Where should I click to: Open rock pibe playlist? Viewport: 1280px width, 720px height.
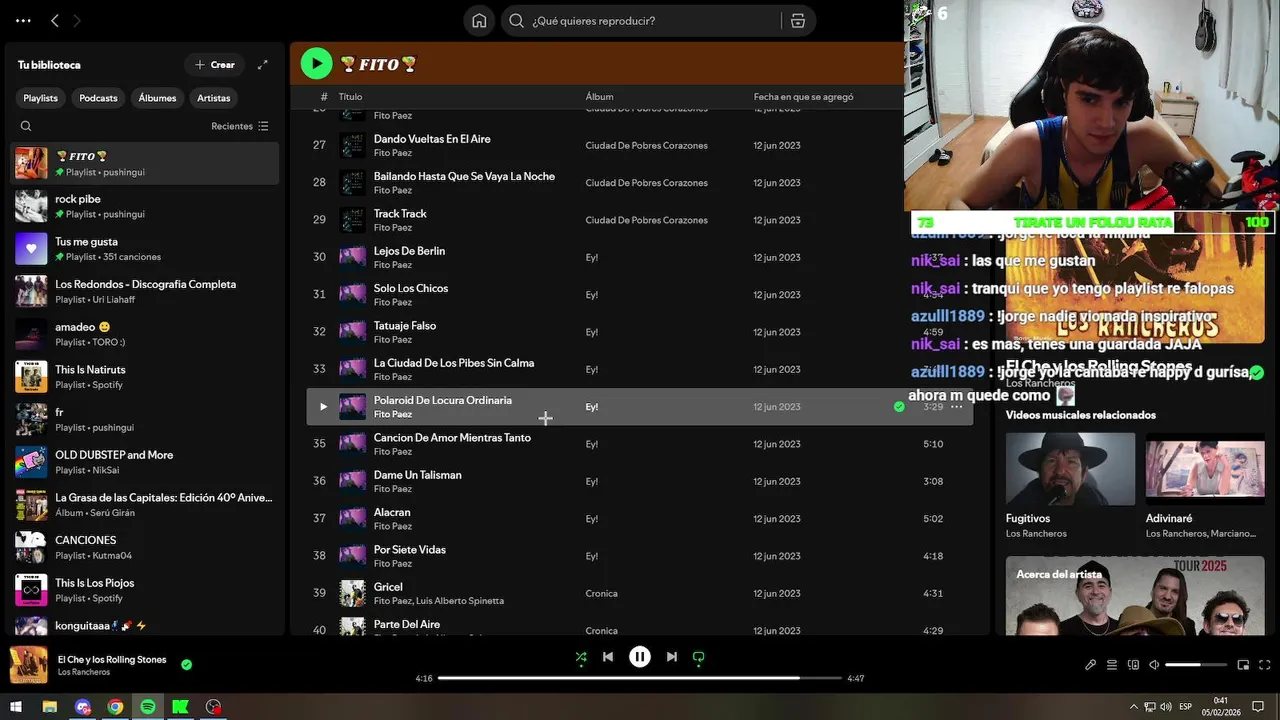pyautogui.click(x=145, y=206)
